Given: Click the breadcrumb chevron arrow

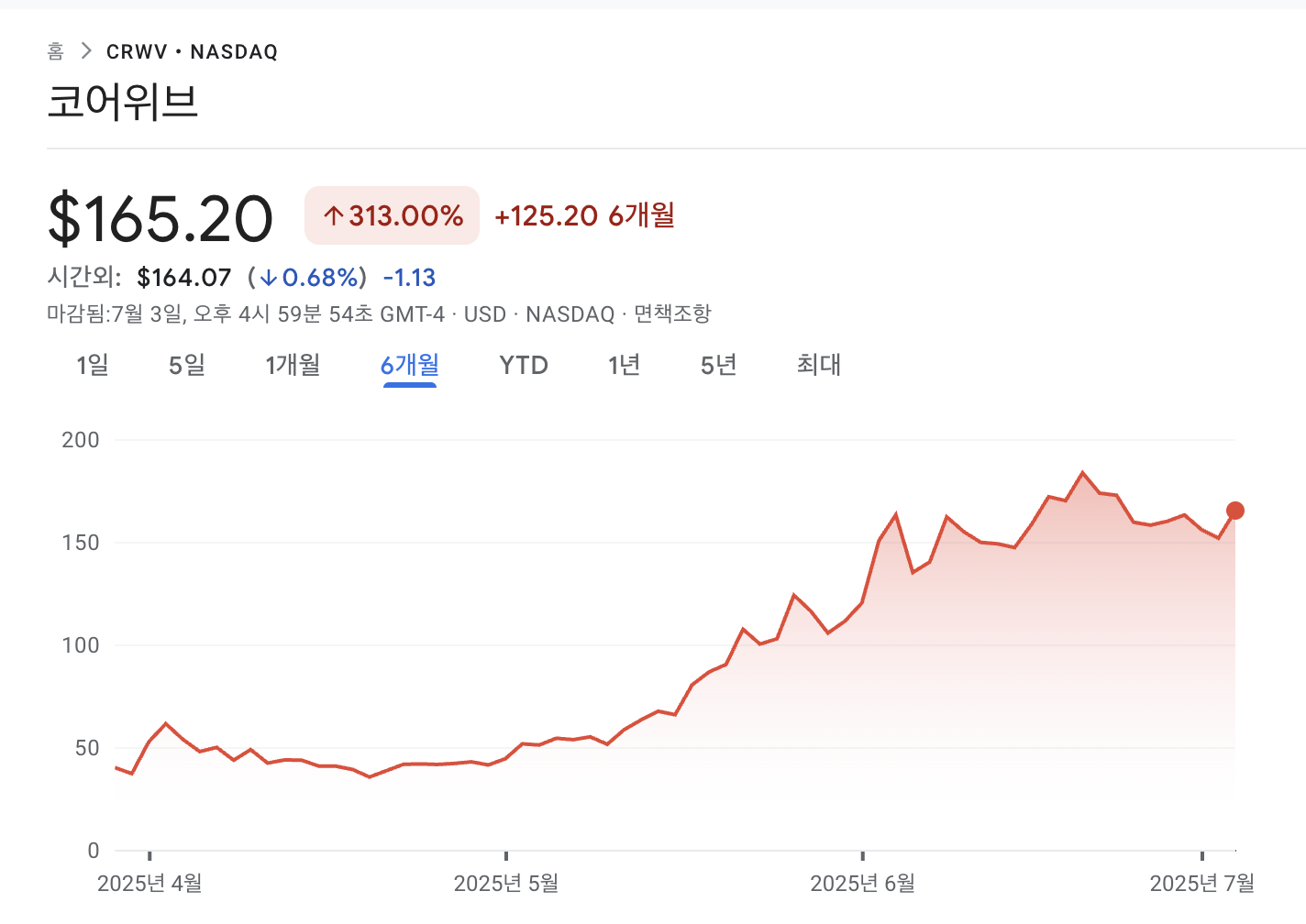Looking at the screenshot, I should click(x=86, y=51).
